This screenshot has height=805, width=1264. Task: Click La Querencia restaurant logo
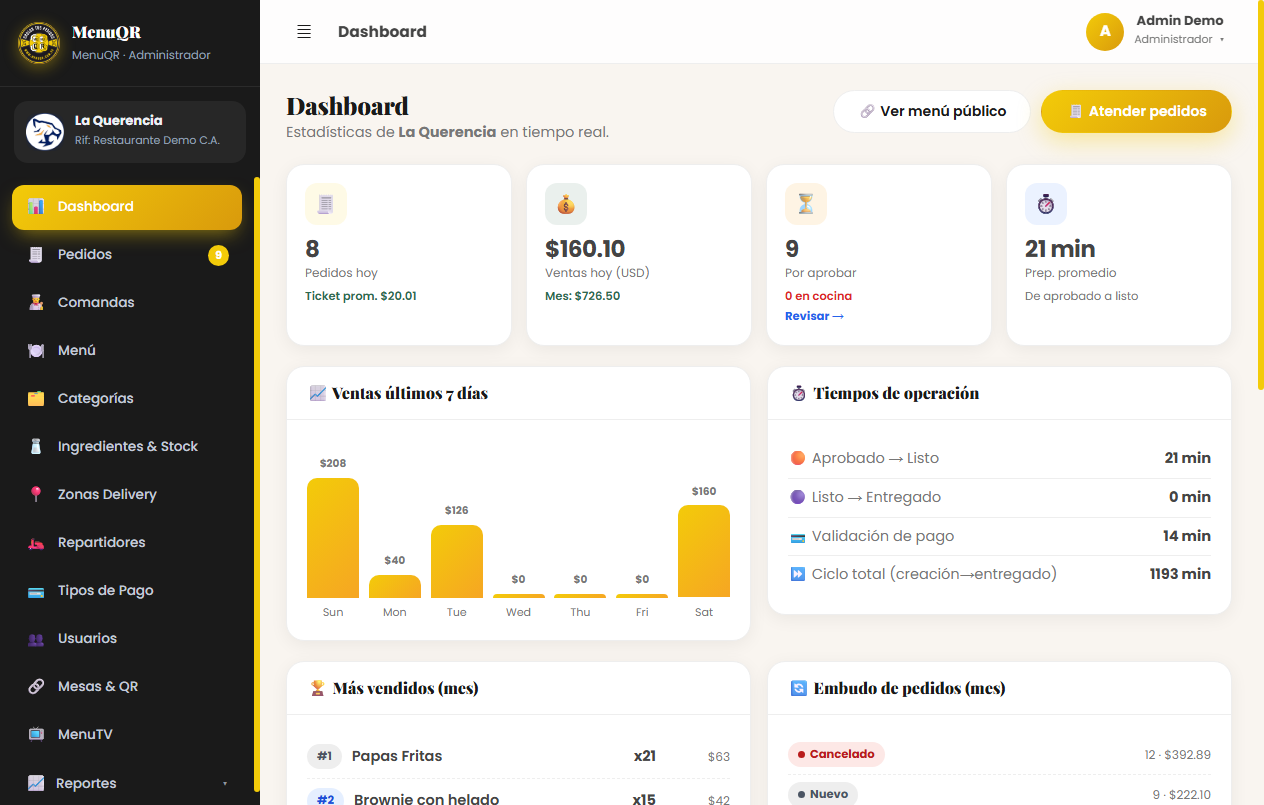[x=45, y=131]
